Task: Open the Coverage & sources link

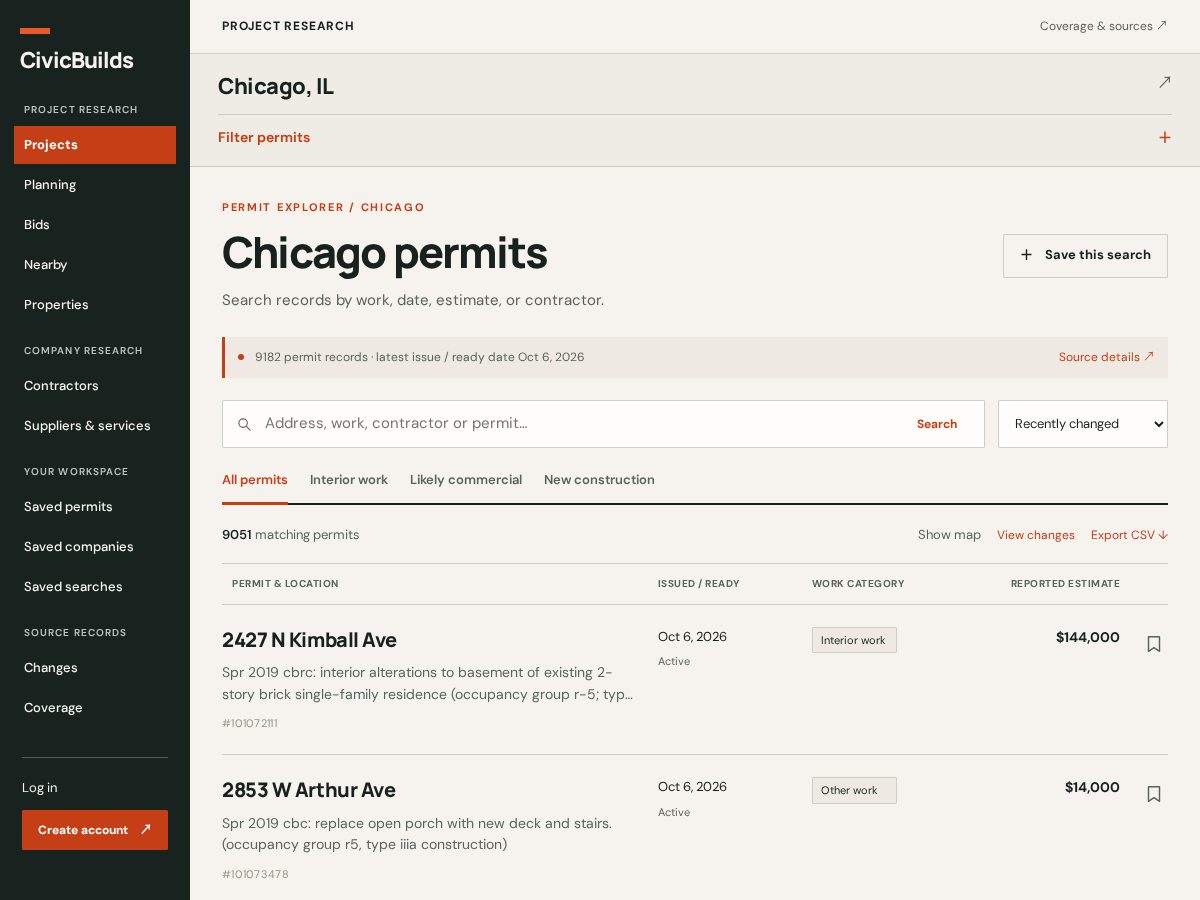Action: coord(1103,26)
